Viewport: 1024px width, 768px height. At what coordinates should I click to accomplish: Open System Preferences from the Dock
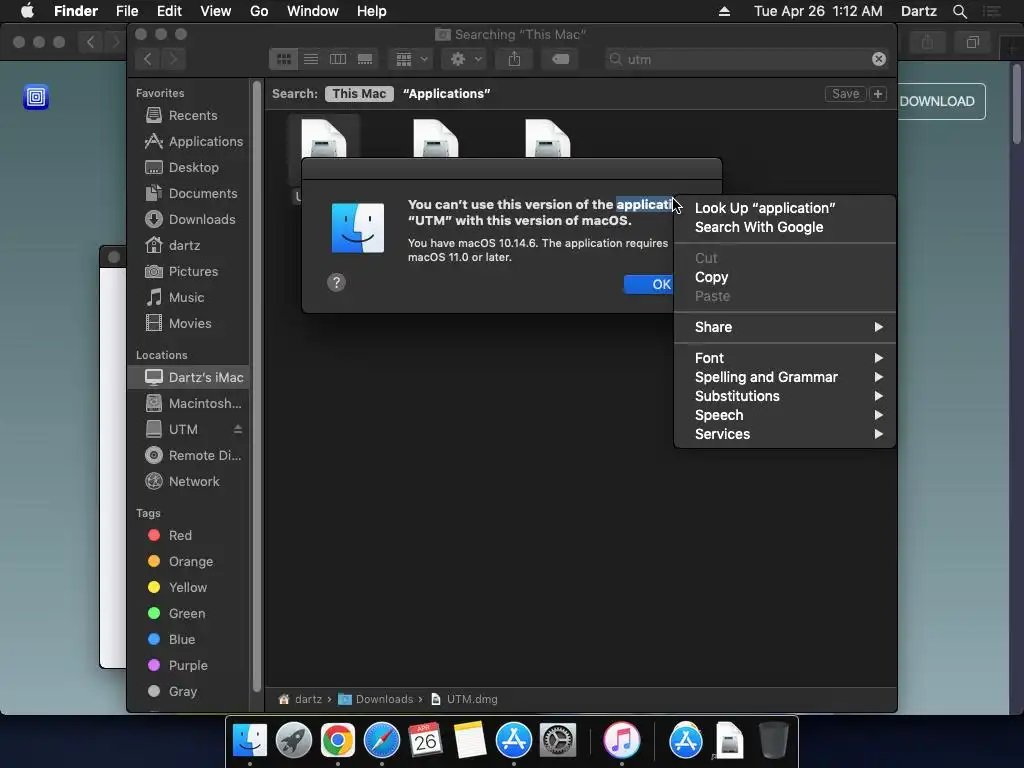557,741
